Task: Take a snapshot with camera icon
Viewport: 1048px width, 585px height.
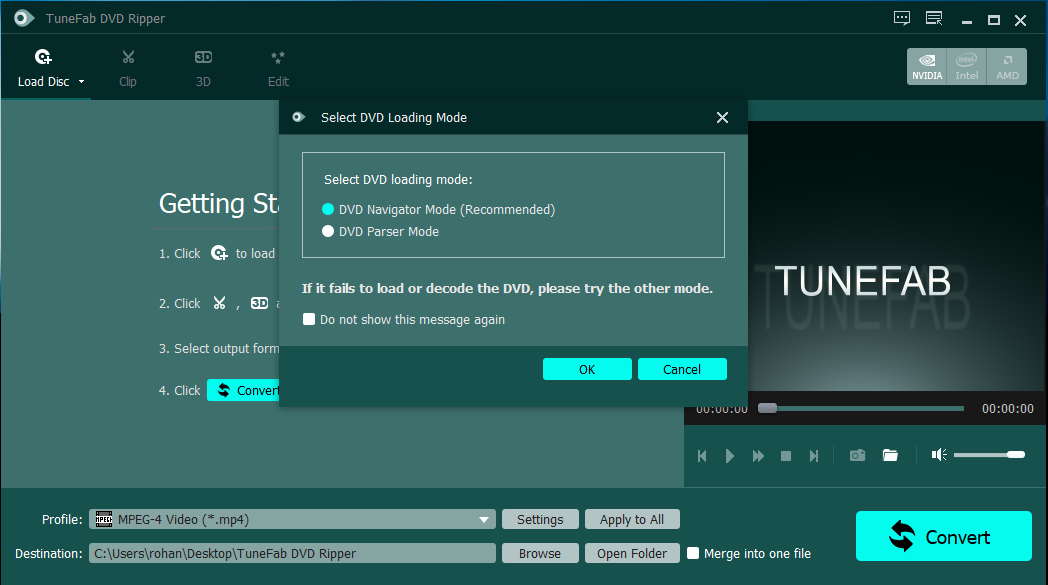Action: (857, 455)
